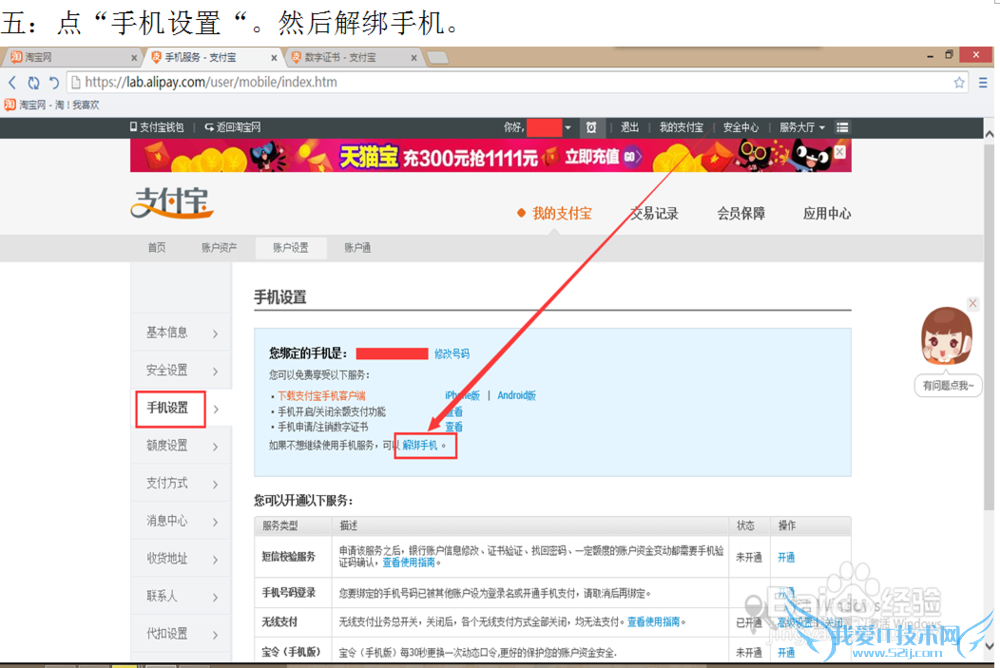The image size is (1000, 668).
Task: Click 开通 for 短信校验服务
Action: (786, 558)
